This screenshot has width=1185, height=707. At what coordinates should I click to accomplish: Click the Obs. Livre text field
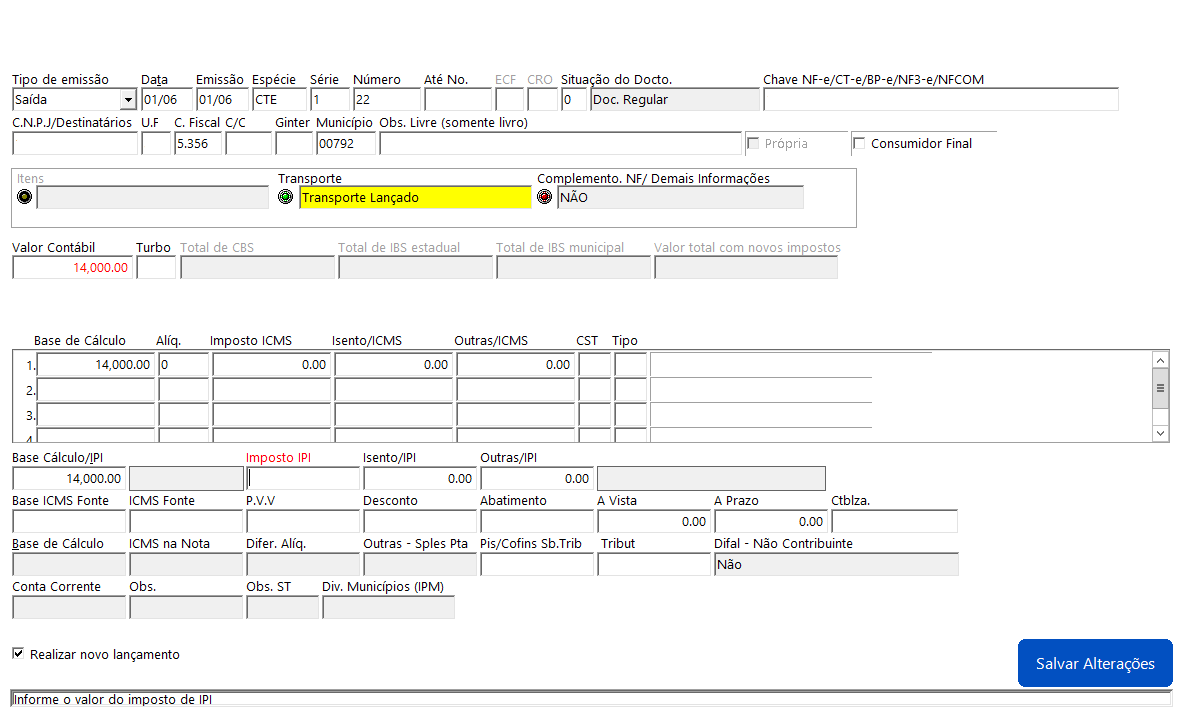coord(561,144)
